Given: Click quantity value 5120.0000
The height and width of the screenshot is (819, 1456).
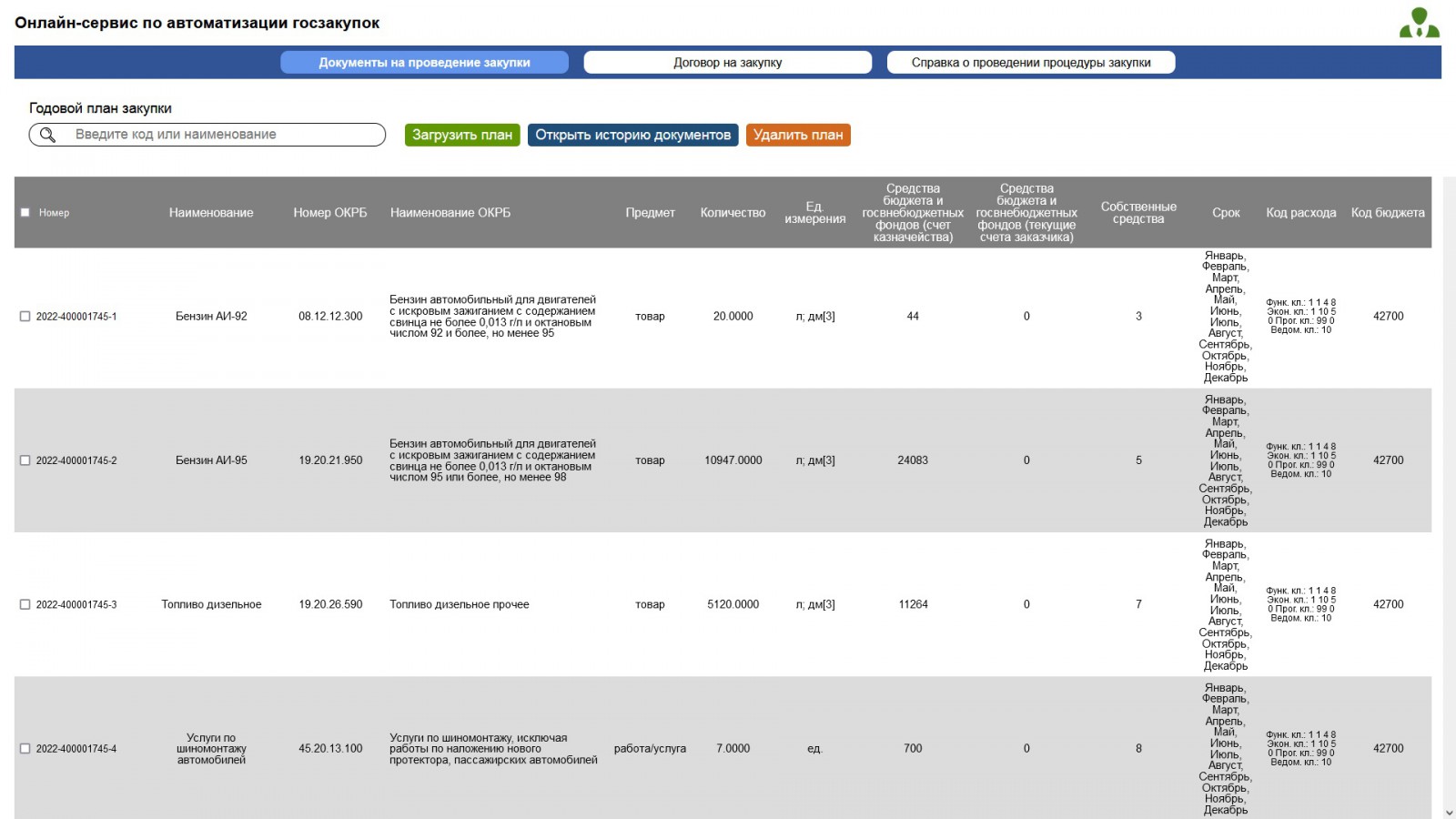Looking at the screenshot, I should [733, 604].
